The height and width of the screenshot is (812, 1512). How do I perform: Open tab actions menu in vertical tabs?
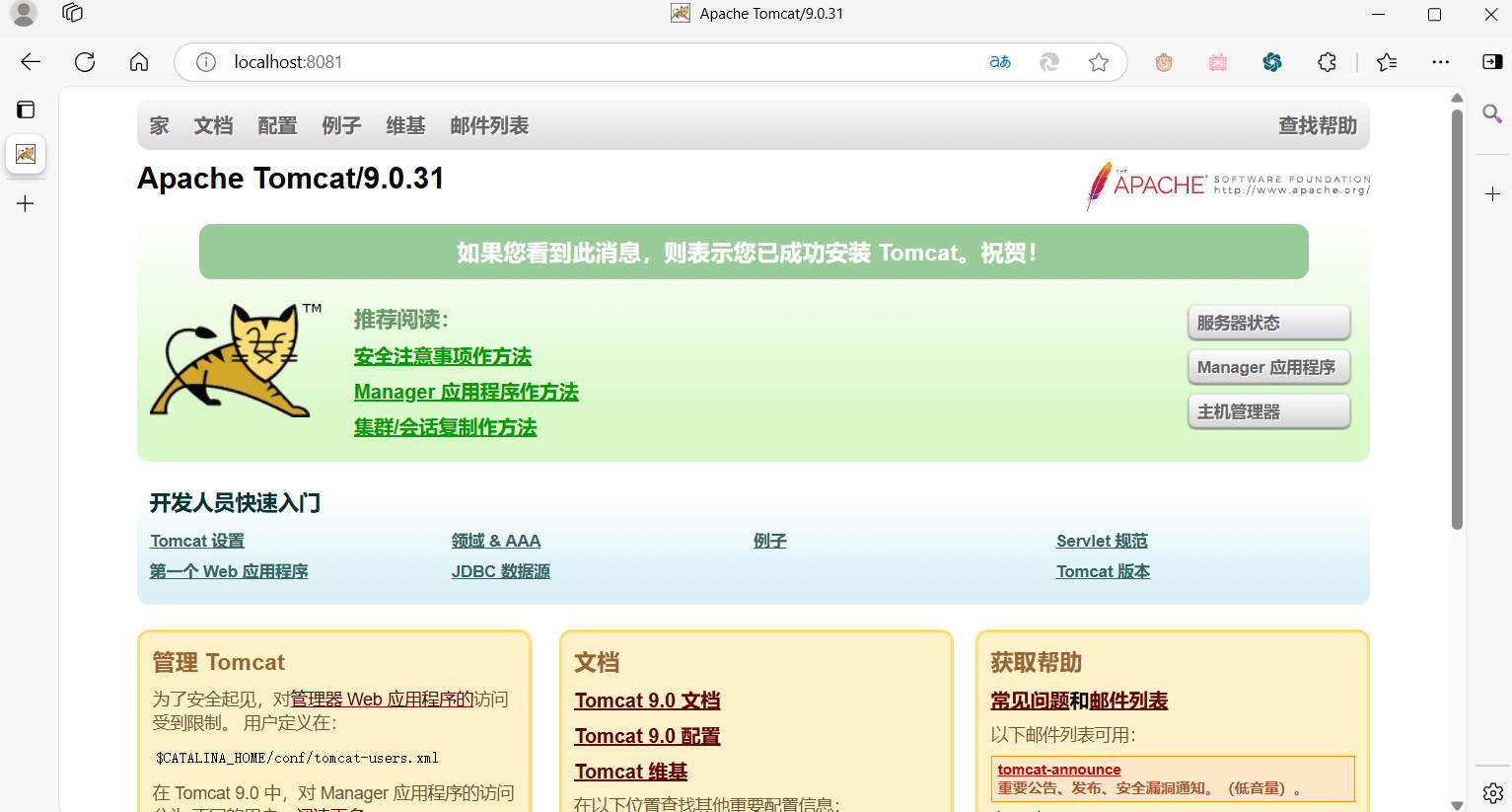26,110
